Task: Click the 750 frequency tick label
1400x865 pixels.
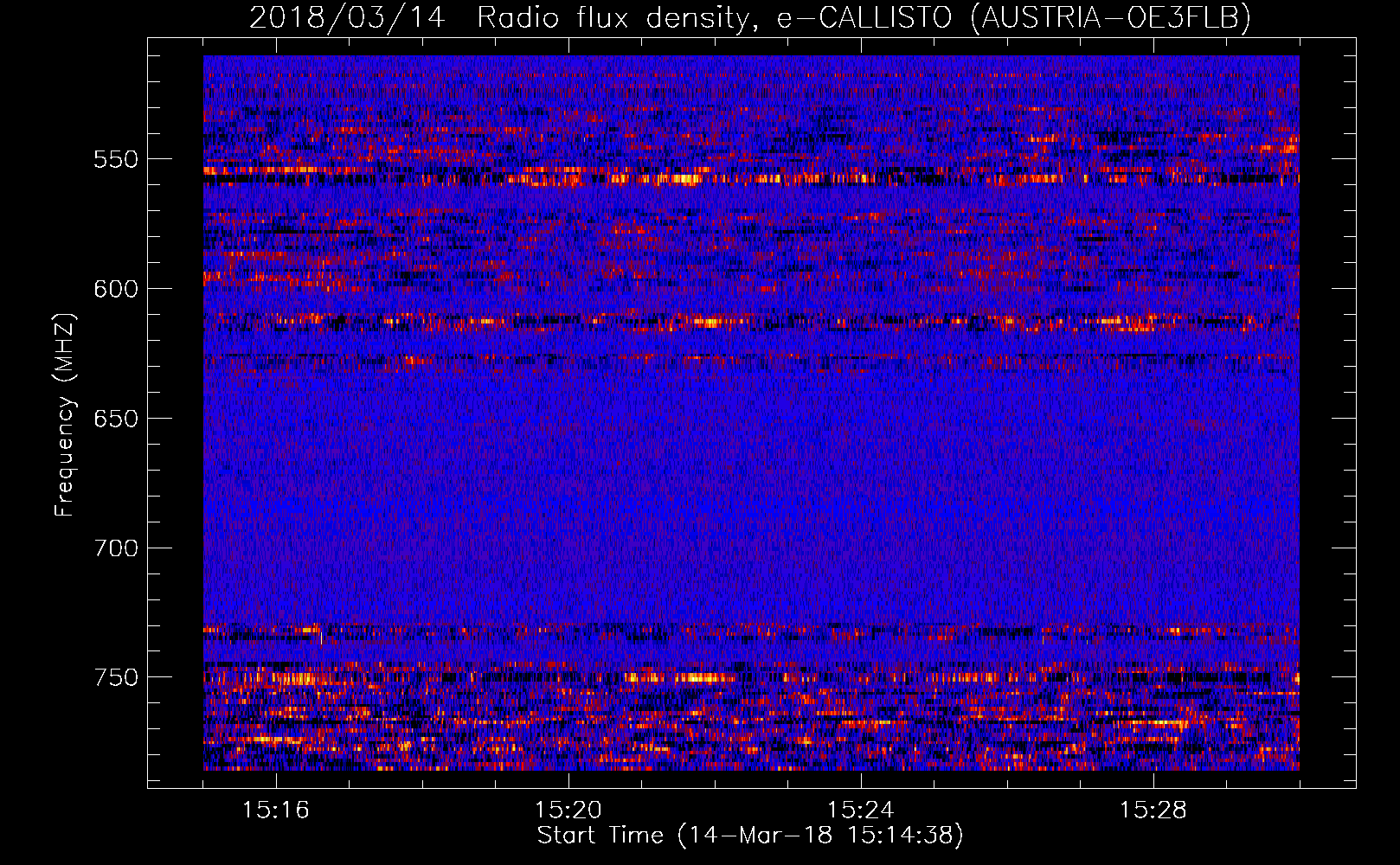Action: (x=116, y=678)
